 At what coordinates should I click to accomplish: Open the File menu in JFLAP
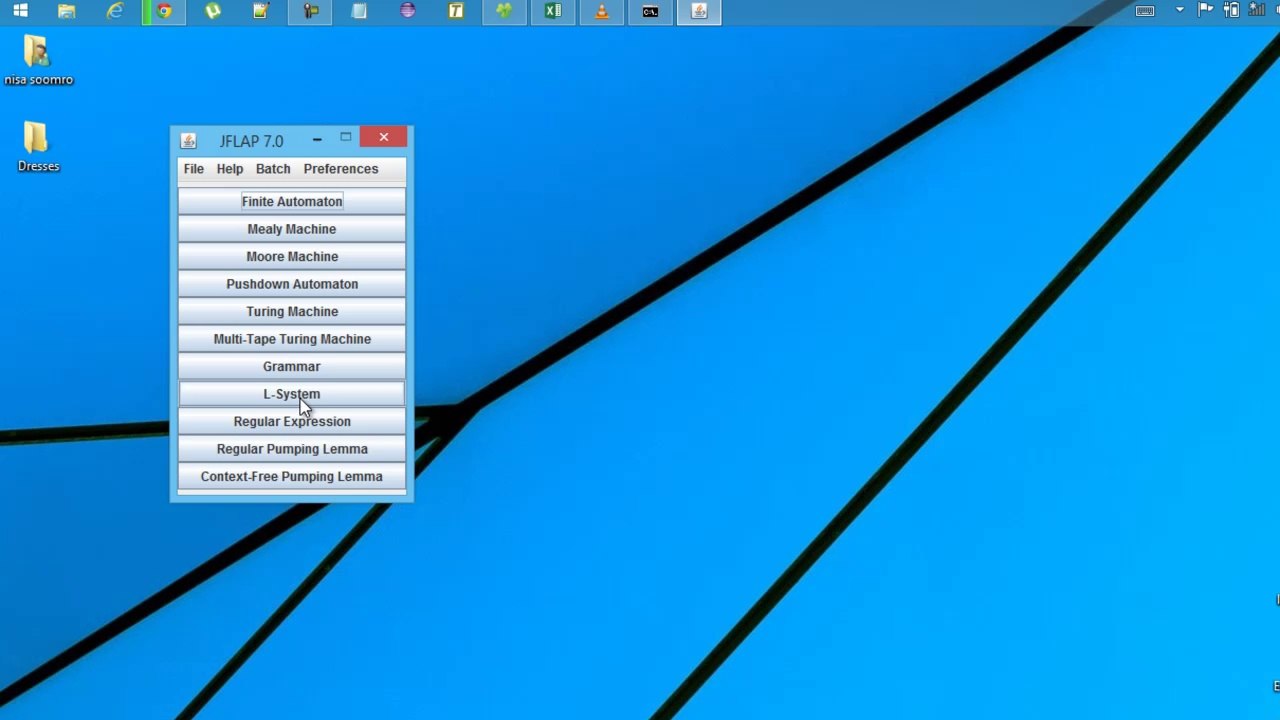pos(193,169)
